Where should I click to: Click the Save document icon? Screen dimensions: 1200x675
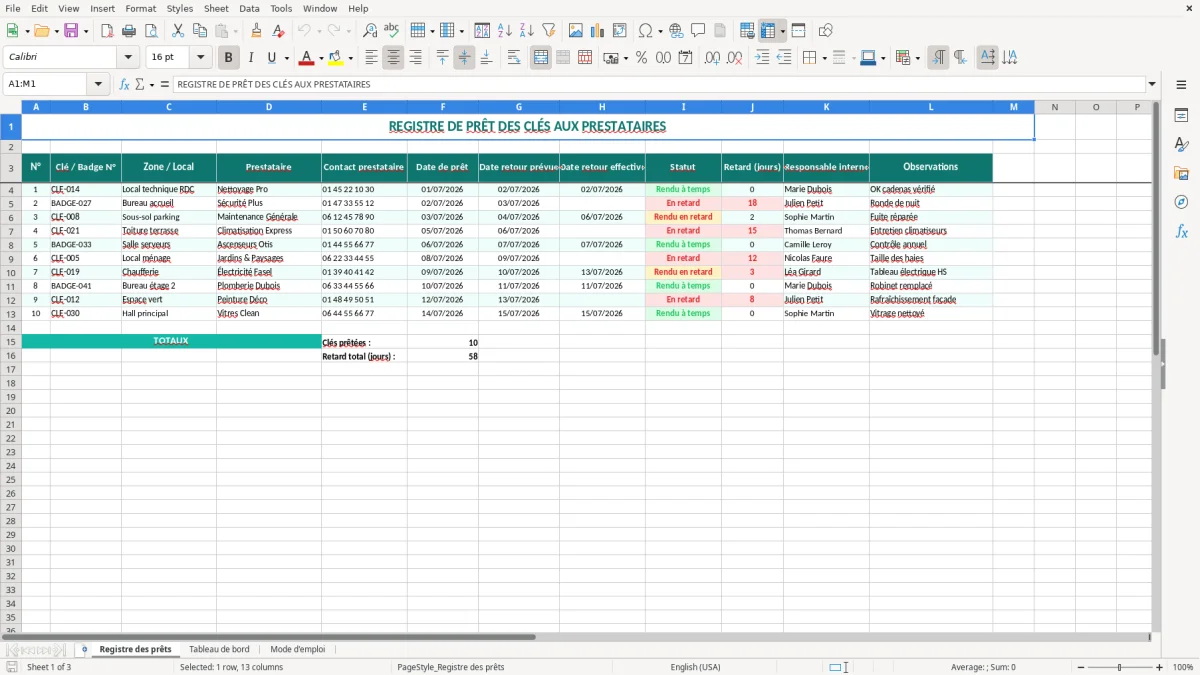[x=71, y=31]
